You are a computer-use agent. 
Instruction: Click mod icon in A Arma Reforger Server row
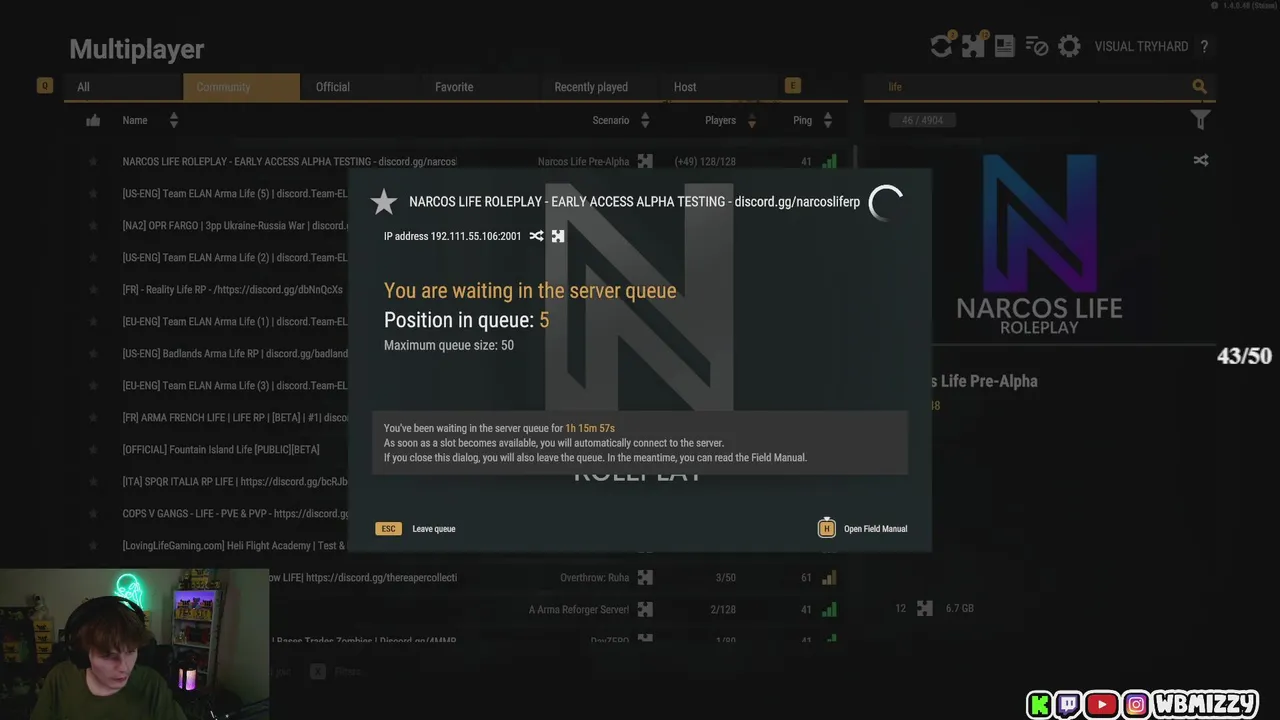coord(645,609)
